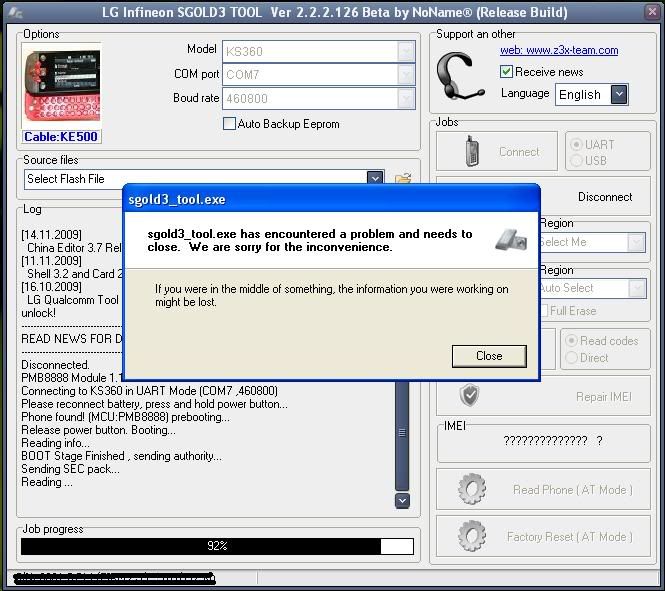Toggle the Receive news checkbox

(506, 71)
